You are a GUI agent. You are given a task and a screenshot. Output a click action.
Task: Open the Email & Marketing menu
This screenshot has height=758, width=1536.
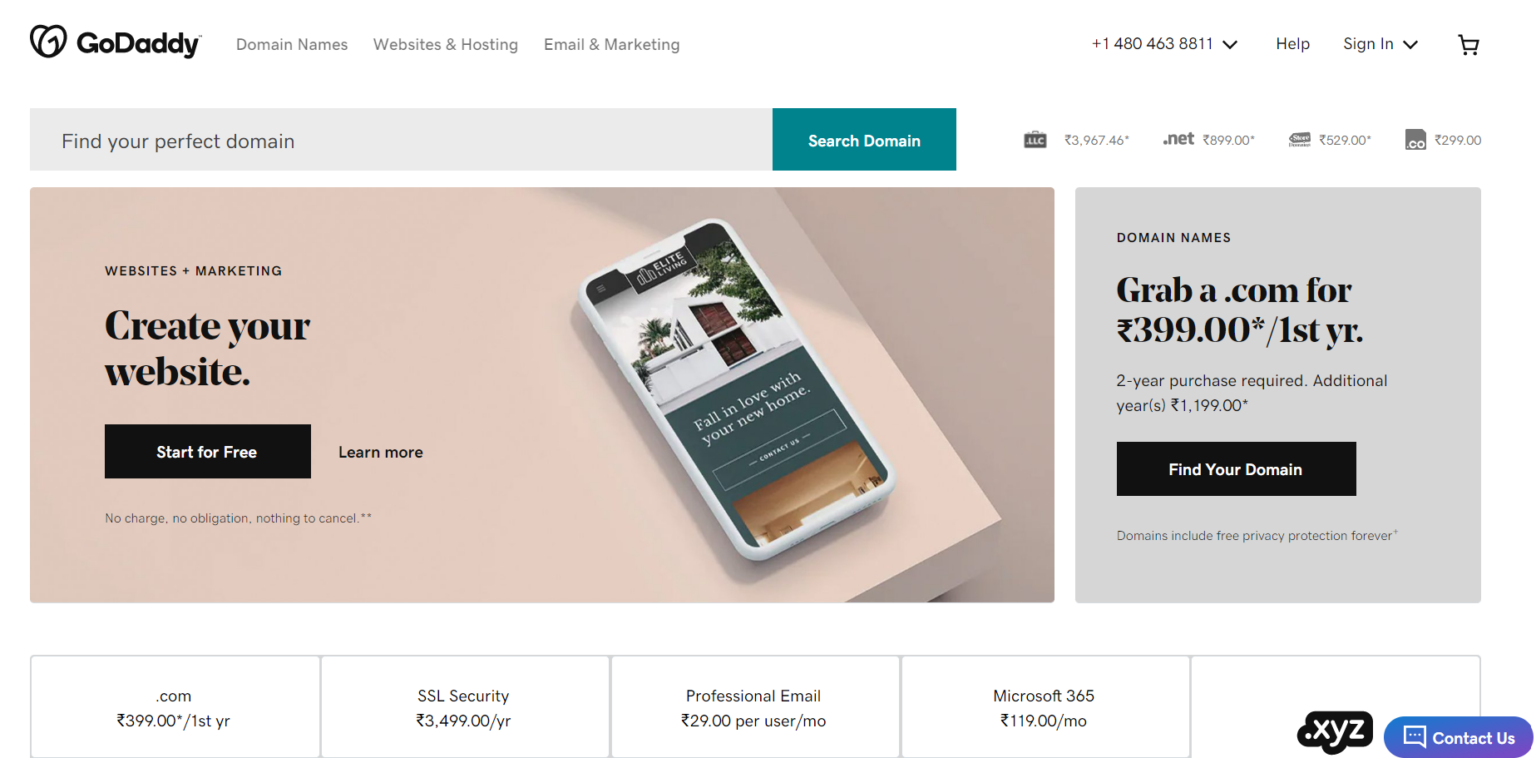(612, 44)
